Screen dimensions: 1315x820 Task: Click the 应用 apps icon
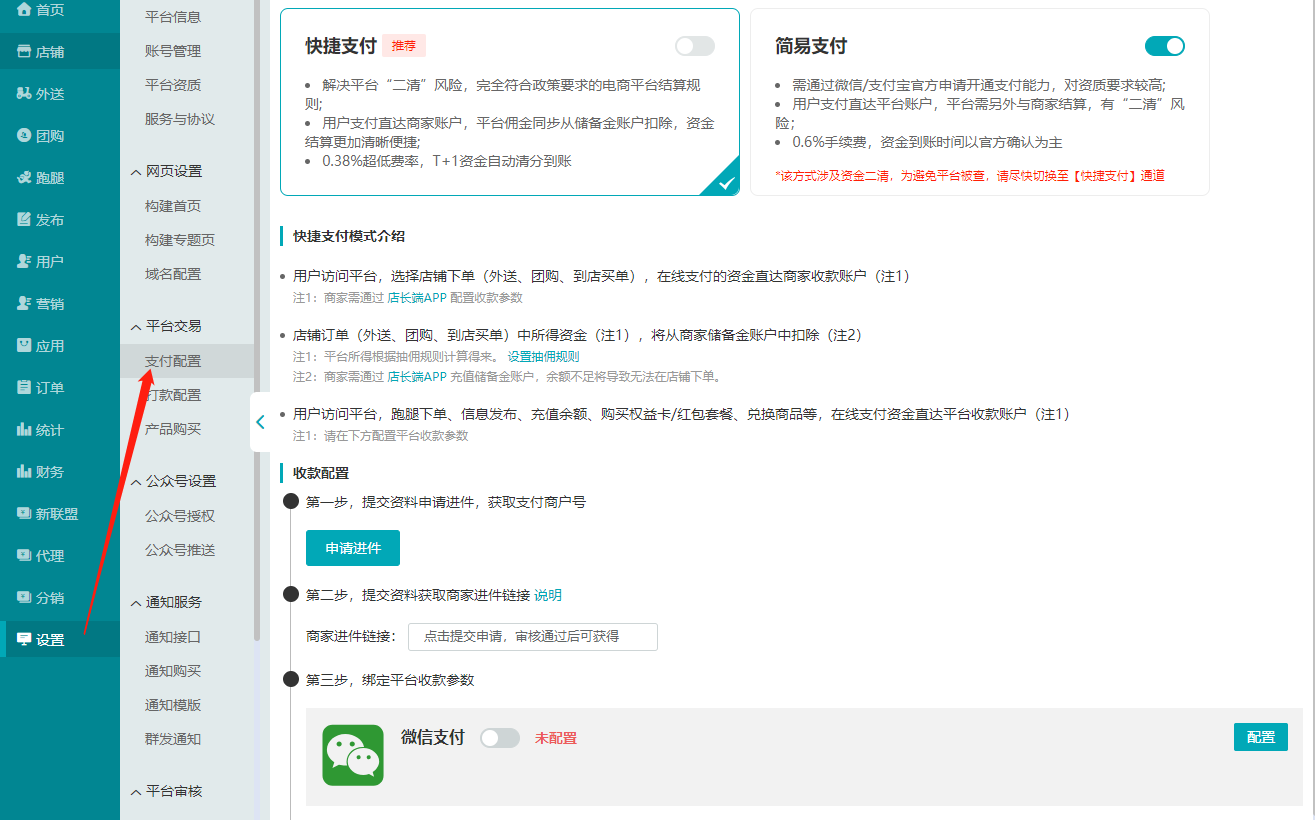point(24,345)
